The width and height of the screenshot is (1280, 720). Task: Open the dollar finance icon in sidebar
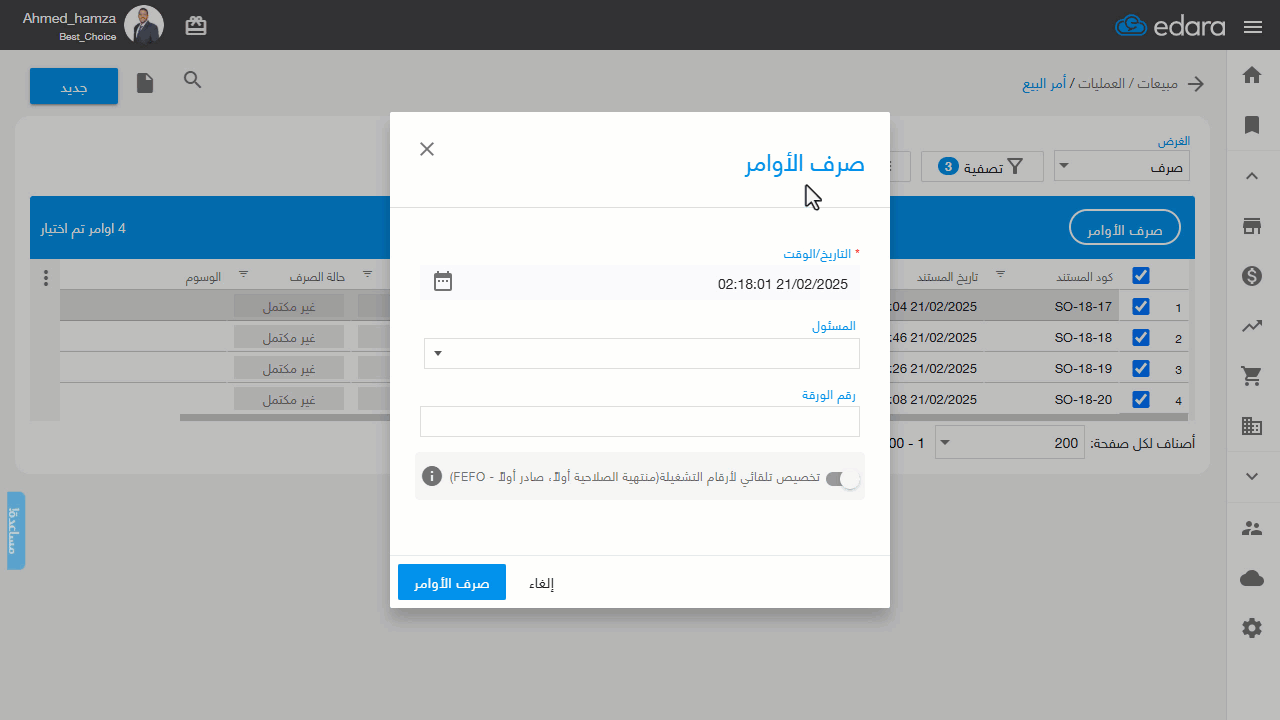tap(1251, 276)
